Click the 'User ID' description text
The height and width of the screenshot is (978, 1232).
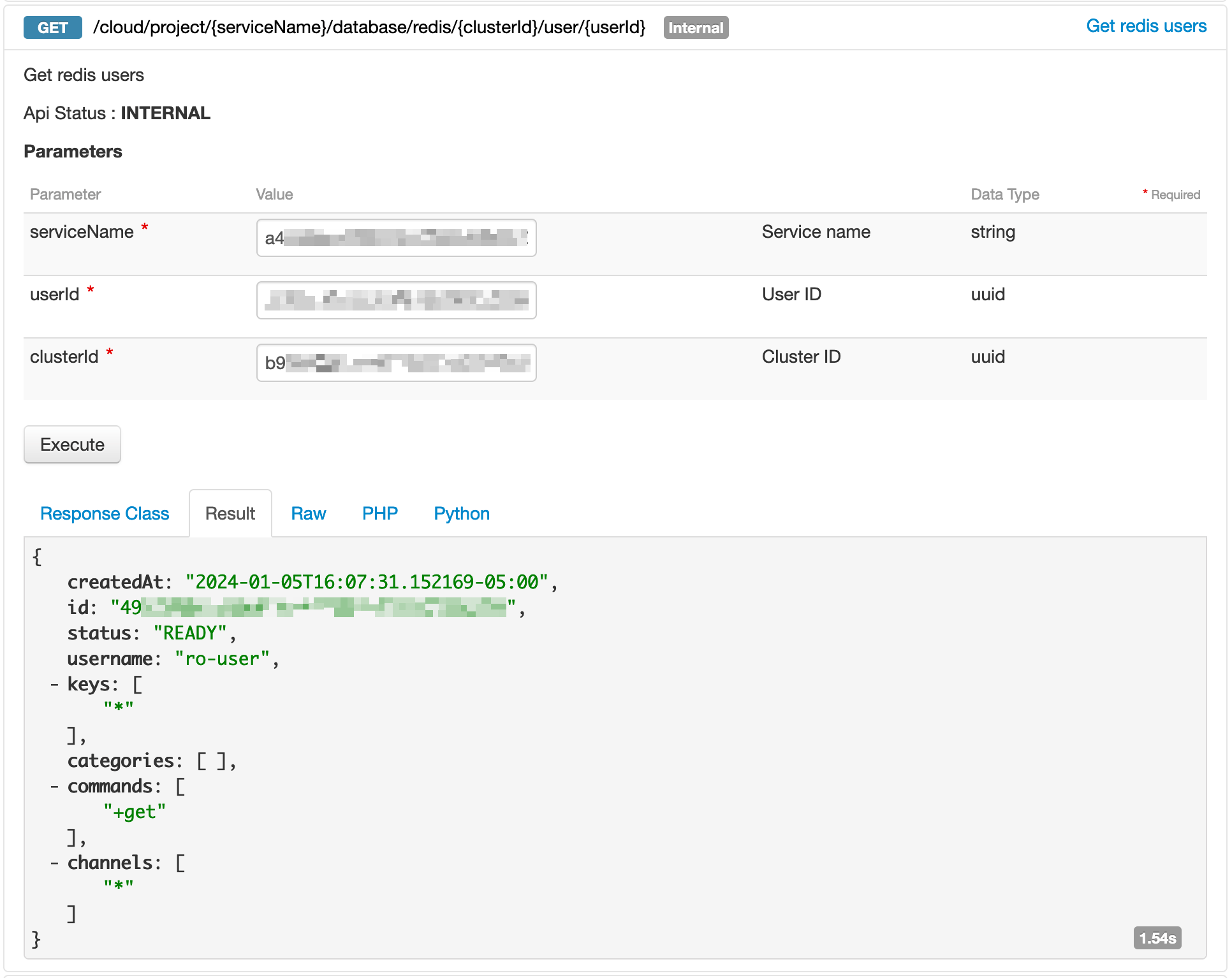tap(791, 295)
